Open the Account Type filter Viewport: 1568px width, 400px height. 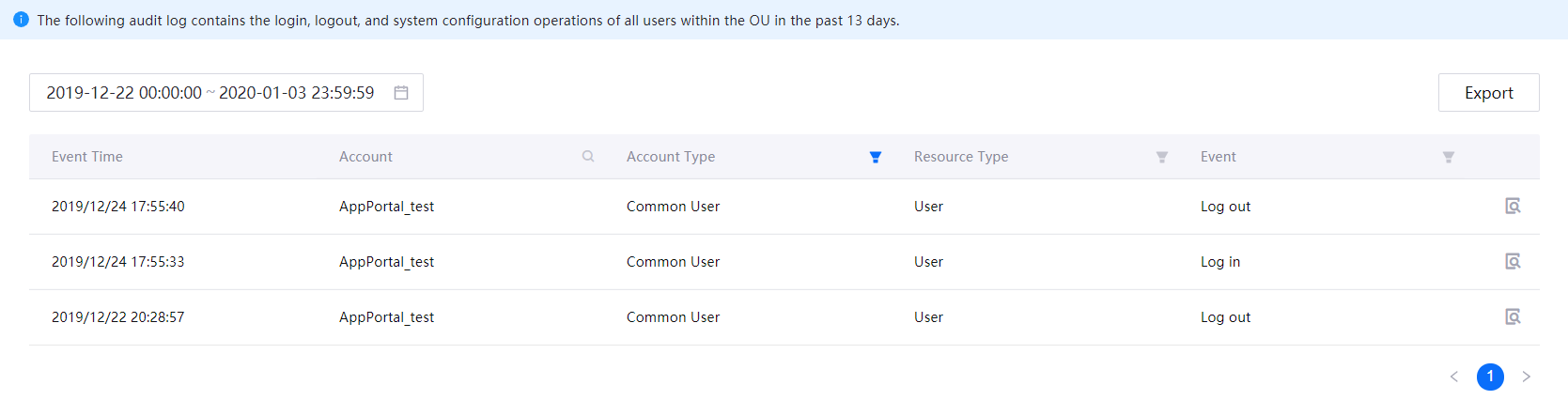pos(875,158)
